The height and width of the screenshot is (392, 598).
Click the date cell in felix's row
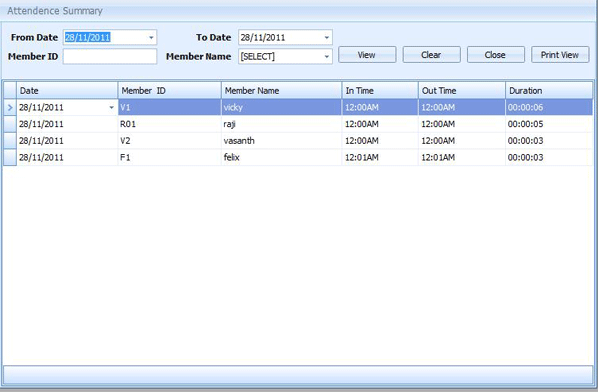pyautogui.click(x=67, y=157)
